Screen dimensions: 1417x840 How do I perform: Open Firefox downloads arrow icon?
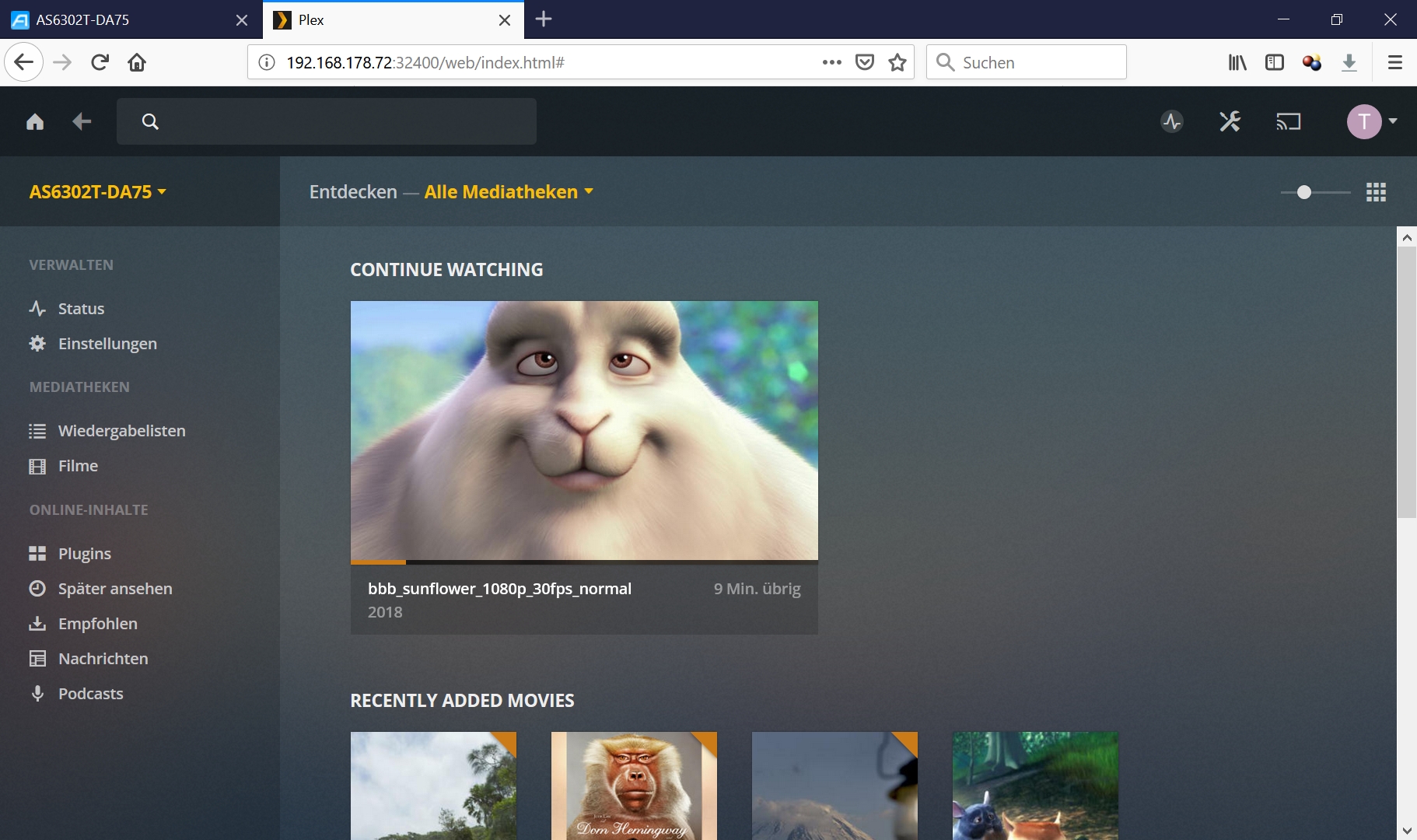[x=1349, y=62]
